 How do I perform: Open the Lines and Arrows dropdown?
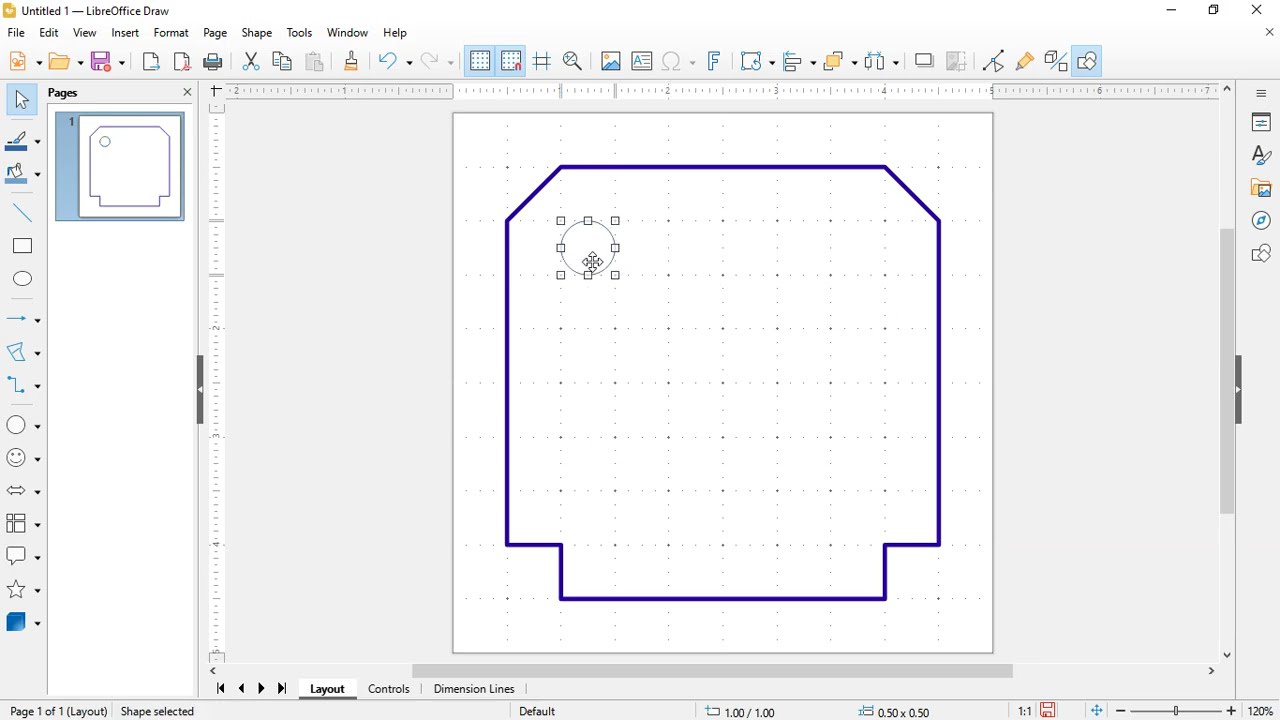click(38, 320)
